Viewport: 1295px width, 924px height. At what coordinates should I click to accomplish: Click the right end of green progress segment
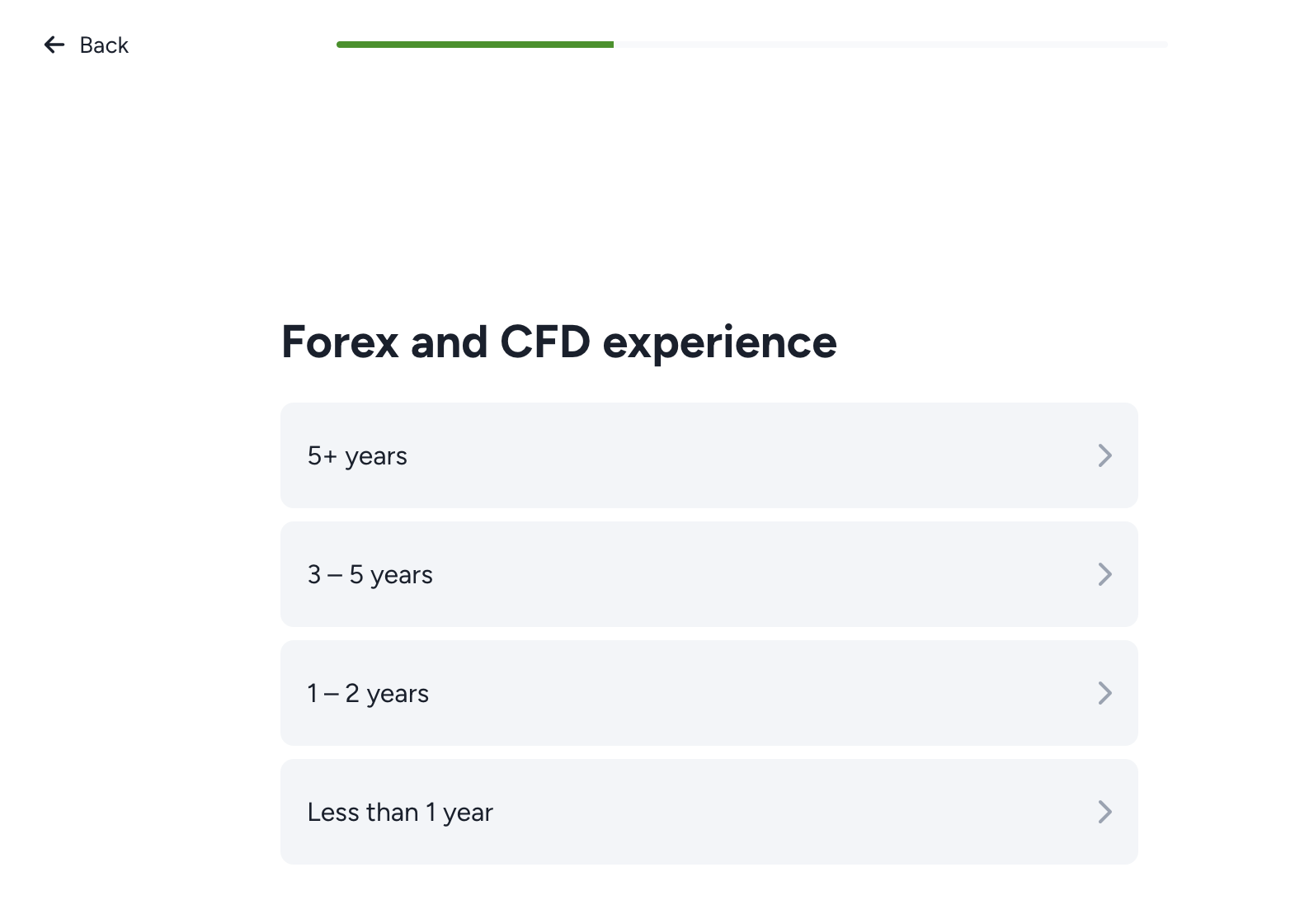610,45
